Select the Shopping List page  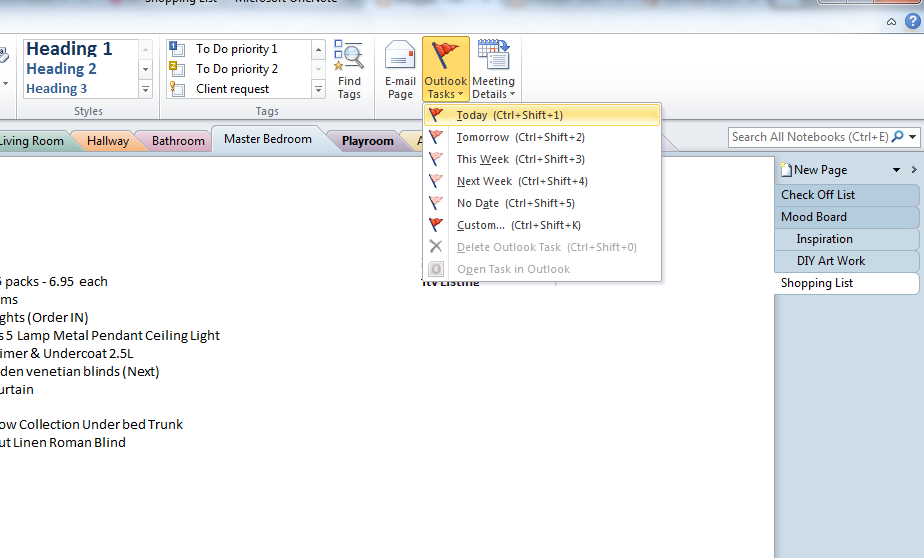pyautogui.click(x=846, y=283)
